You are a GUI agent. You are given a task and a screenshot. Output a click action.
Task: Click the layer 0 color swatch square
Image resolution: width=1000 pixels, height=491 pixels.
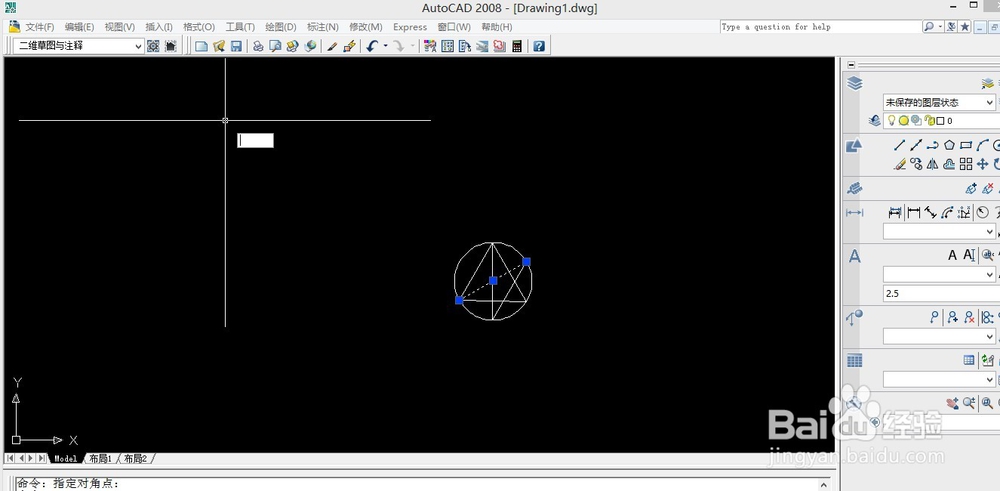[941, 121]
